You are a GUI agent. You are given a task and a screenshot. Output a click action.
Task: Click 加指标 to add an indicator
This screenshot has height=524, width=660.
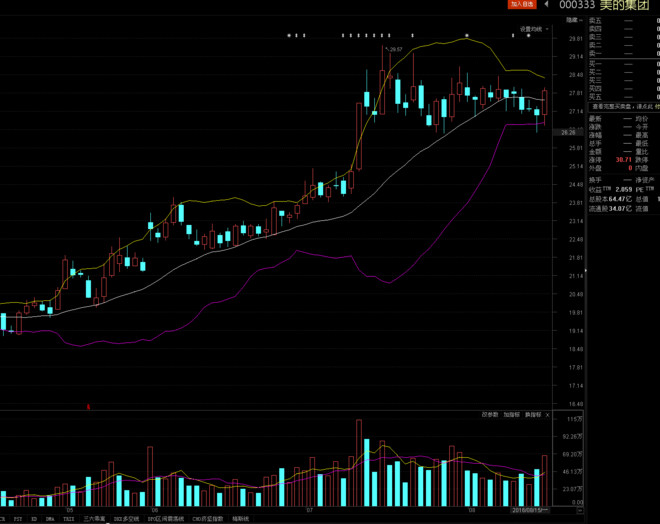click(x=511, y=415)
